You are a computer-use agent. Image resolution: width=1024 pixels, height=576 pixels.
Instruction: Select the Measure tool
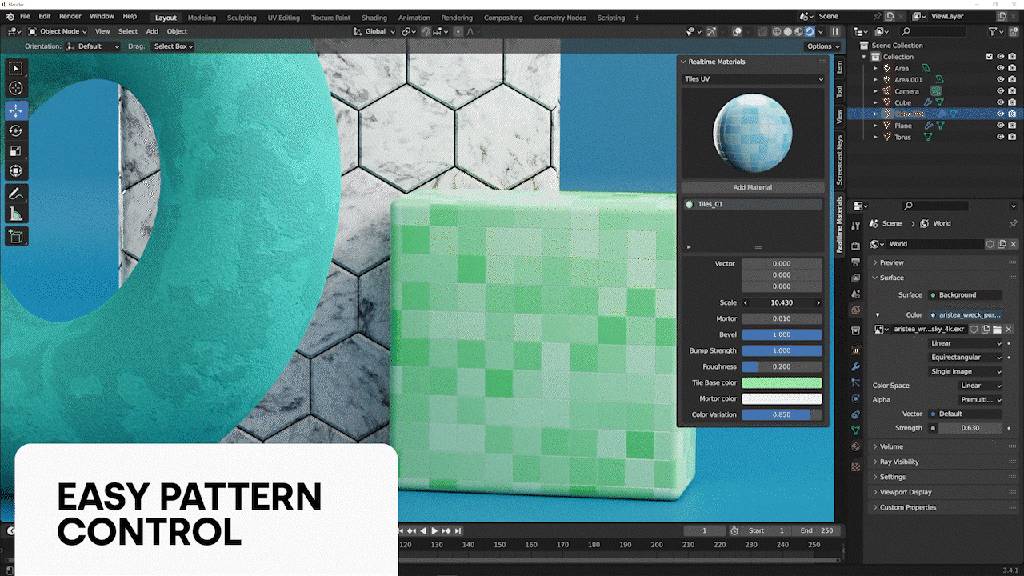16,214
